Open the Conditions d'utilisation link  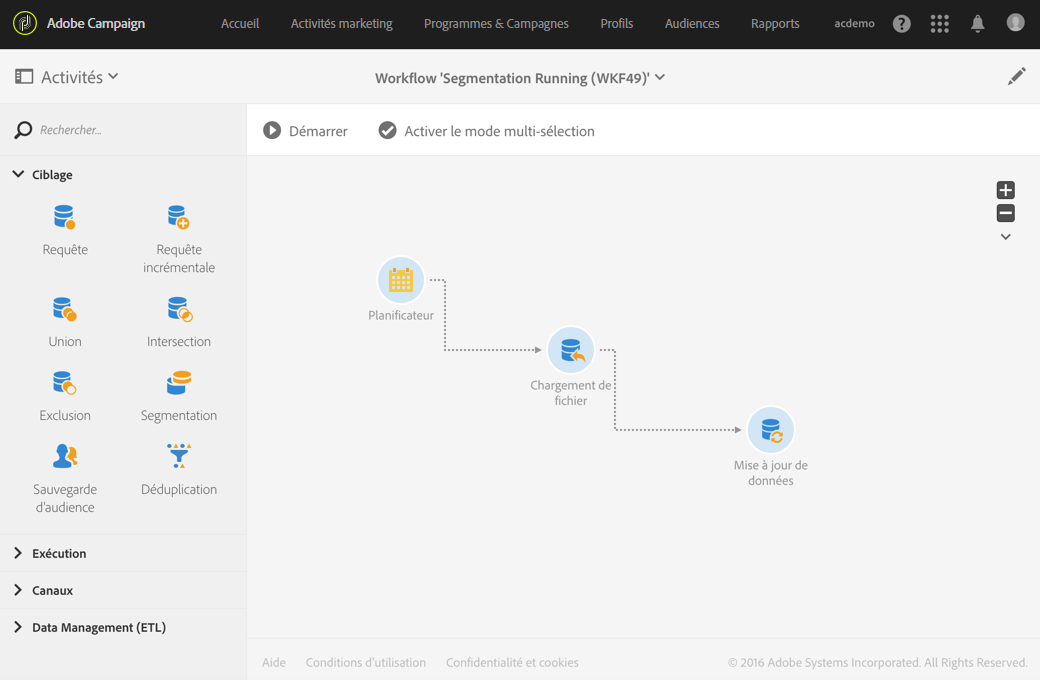coord(365,662)
